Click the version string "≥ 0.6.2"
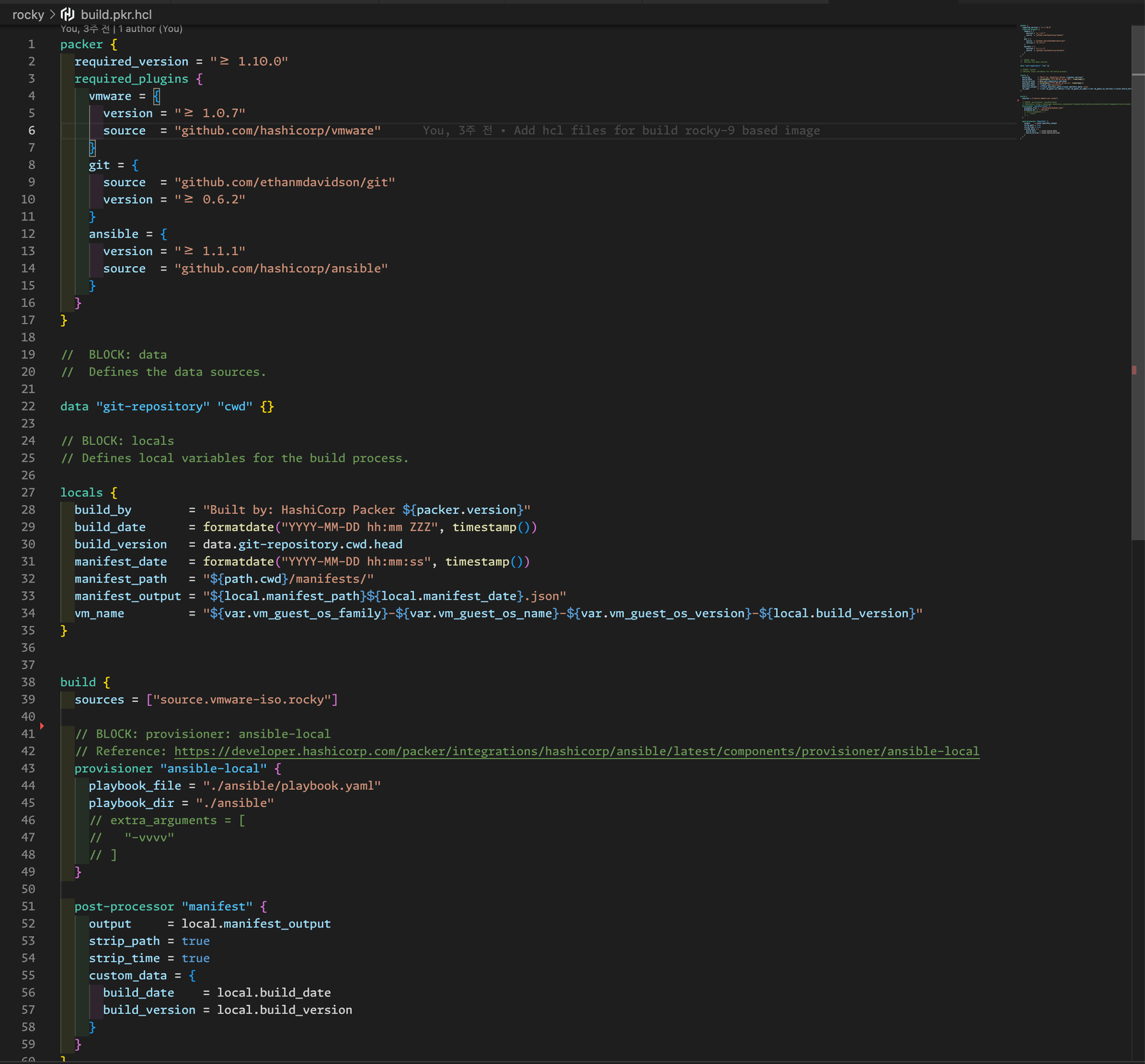The image size is (1145, 1064). click(210, 200)
